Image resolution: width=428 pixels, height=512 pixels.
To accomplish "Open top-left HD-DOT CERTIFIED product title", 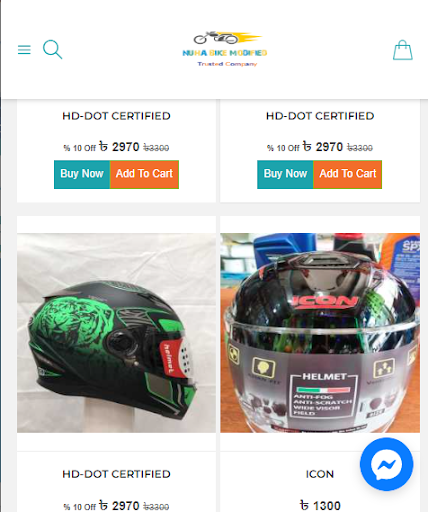I will pyautogui.click(x=116, y=116).
